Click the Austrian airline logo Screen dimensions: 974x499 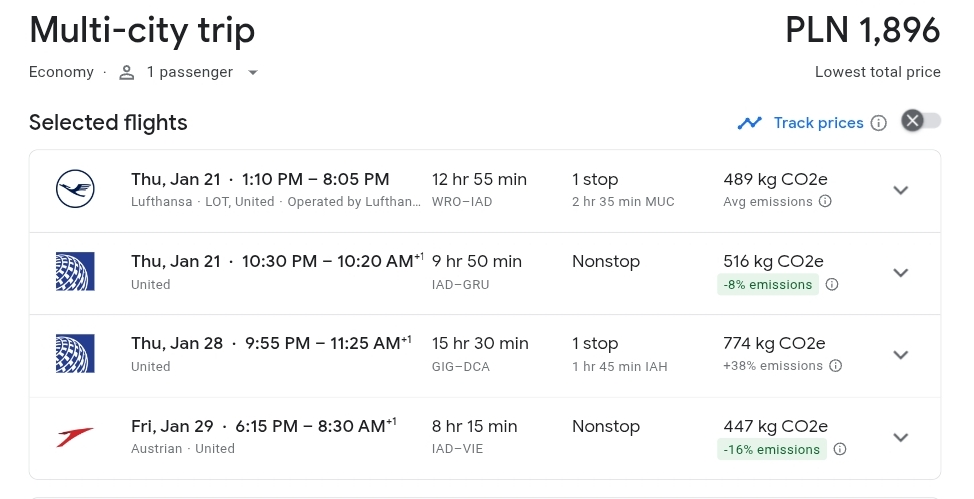pos(75,437)
